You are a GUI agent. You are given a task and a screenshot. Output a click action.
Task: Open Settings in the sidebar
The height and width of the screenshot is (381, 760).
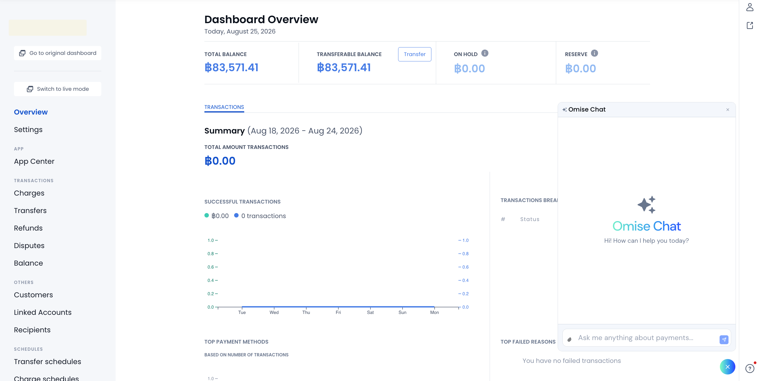(28, 129)
